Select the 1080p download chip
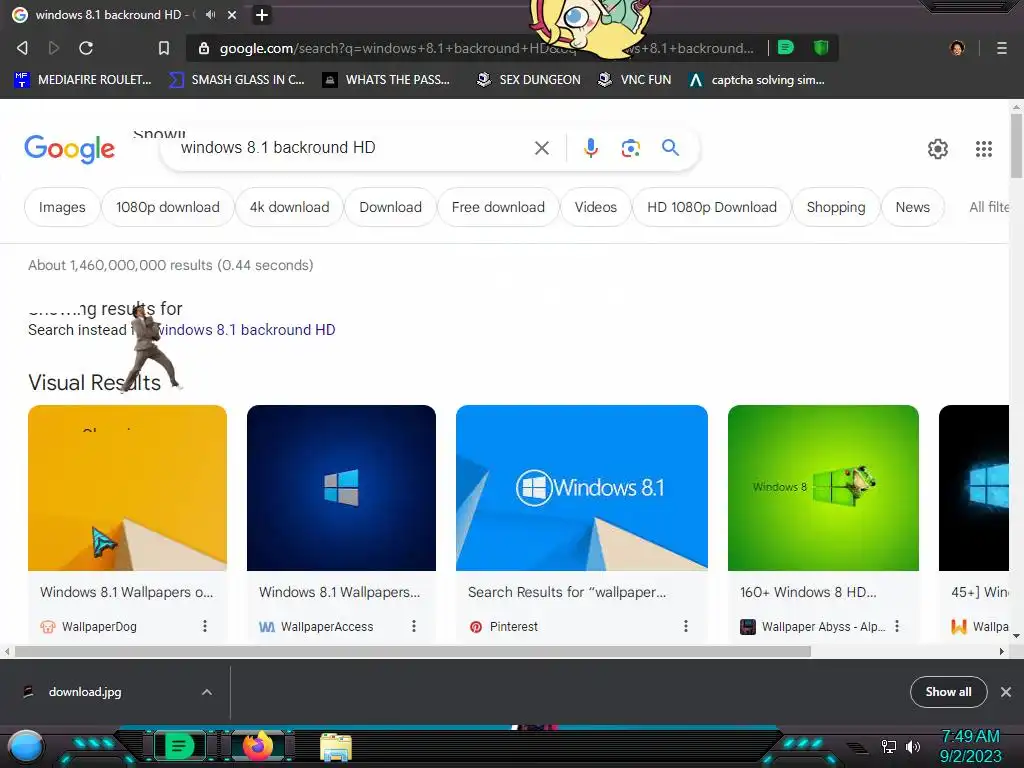The width and height of the screenshot is (1024, 768). 168,207
